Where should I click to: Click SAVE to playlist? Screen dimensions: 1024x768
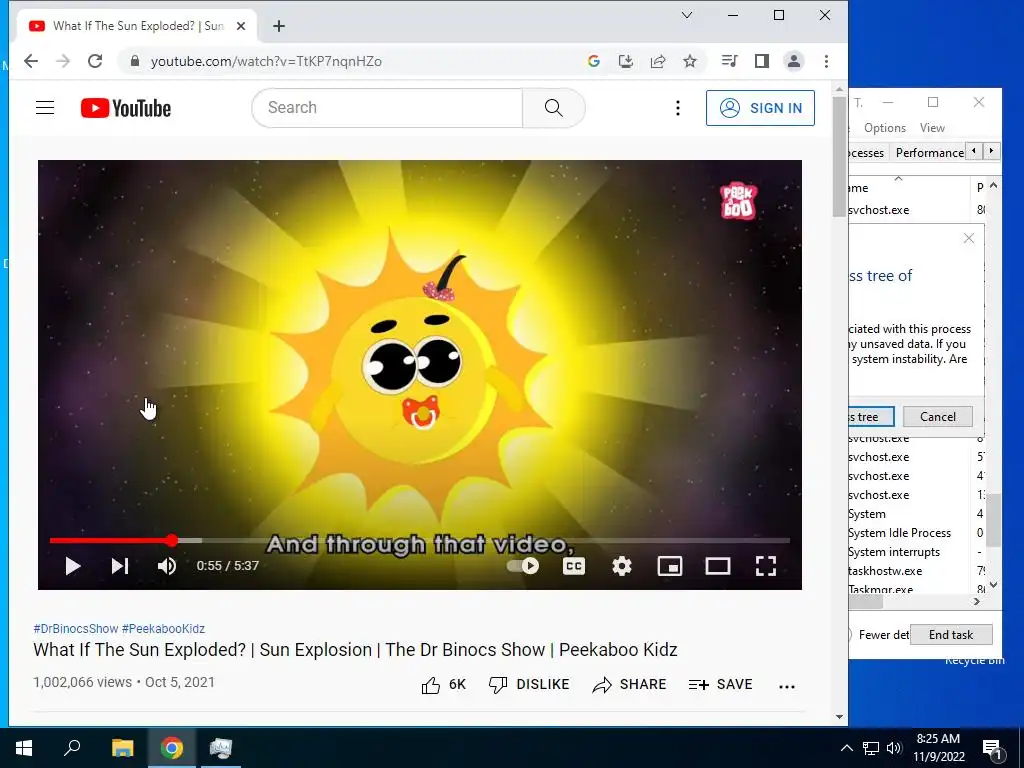coord(720,684)
